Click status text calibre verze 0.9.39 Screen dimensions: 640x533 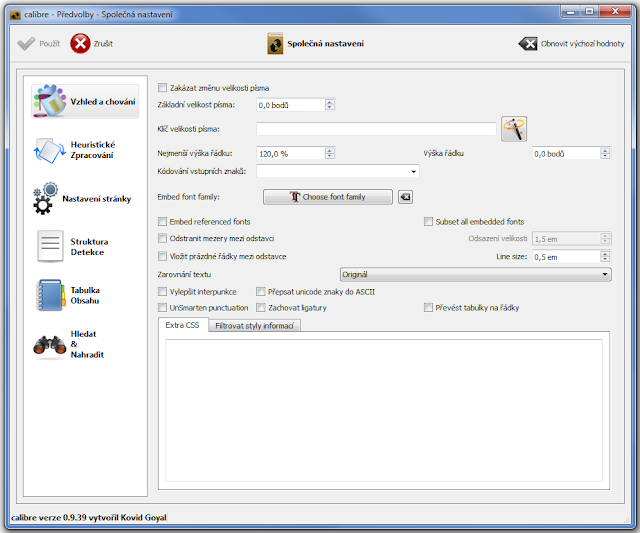(89, 517)
